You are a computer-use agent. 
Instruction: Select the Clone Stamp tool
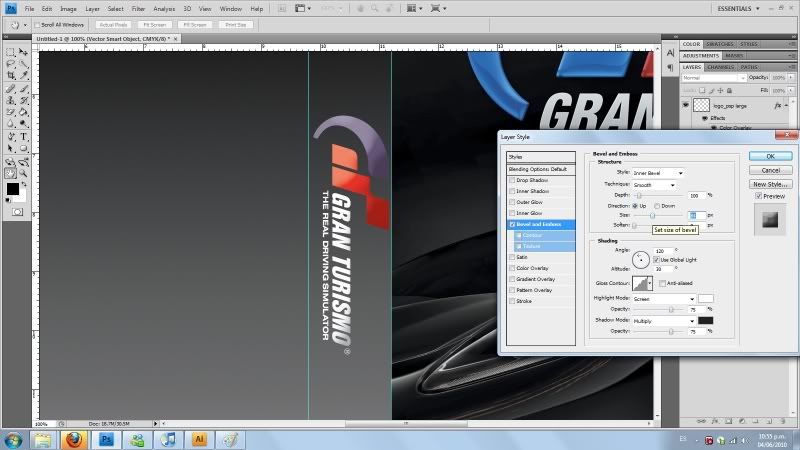click(11, 100)
